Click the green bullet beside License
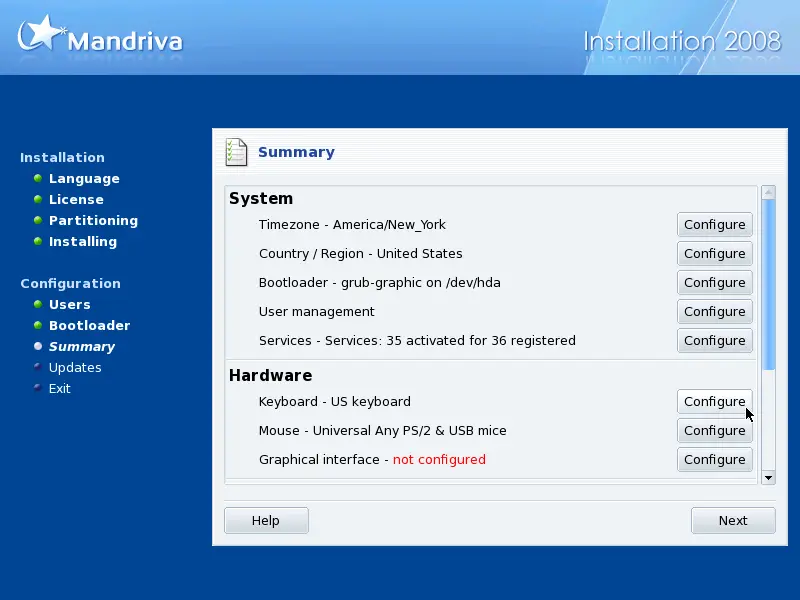 point(38,199)
